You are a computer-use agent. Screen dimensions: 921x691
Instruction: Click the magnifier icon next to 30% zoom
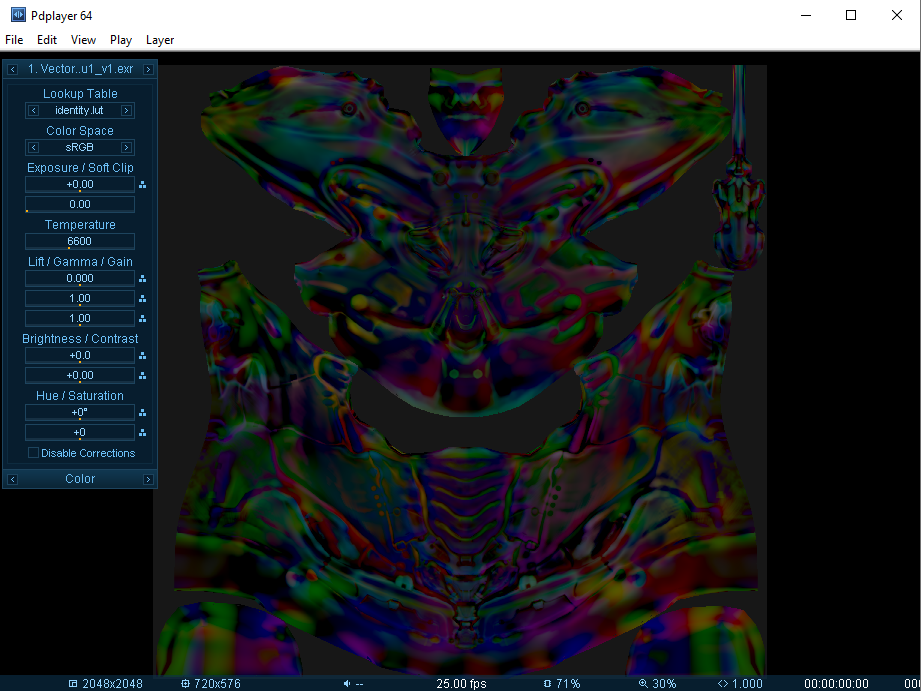[642, 684]
